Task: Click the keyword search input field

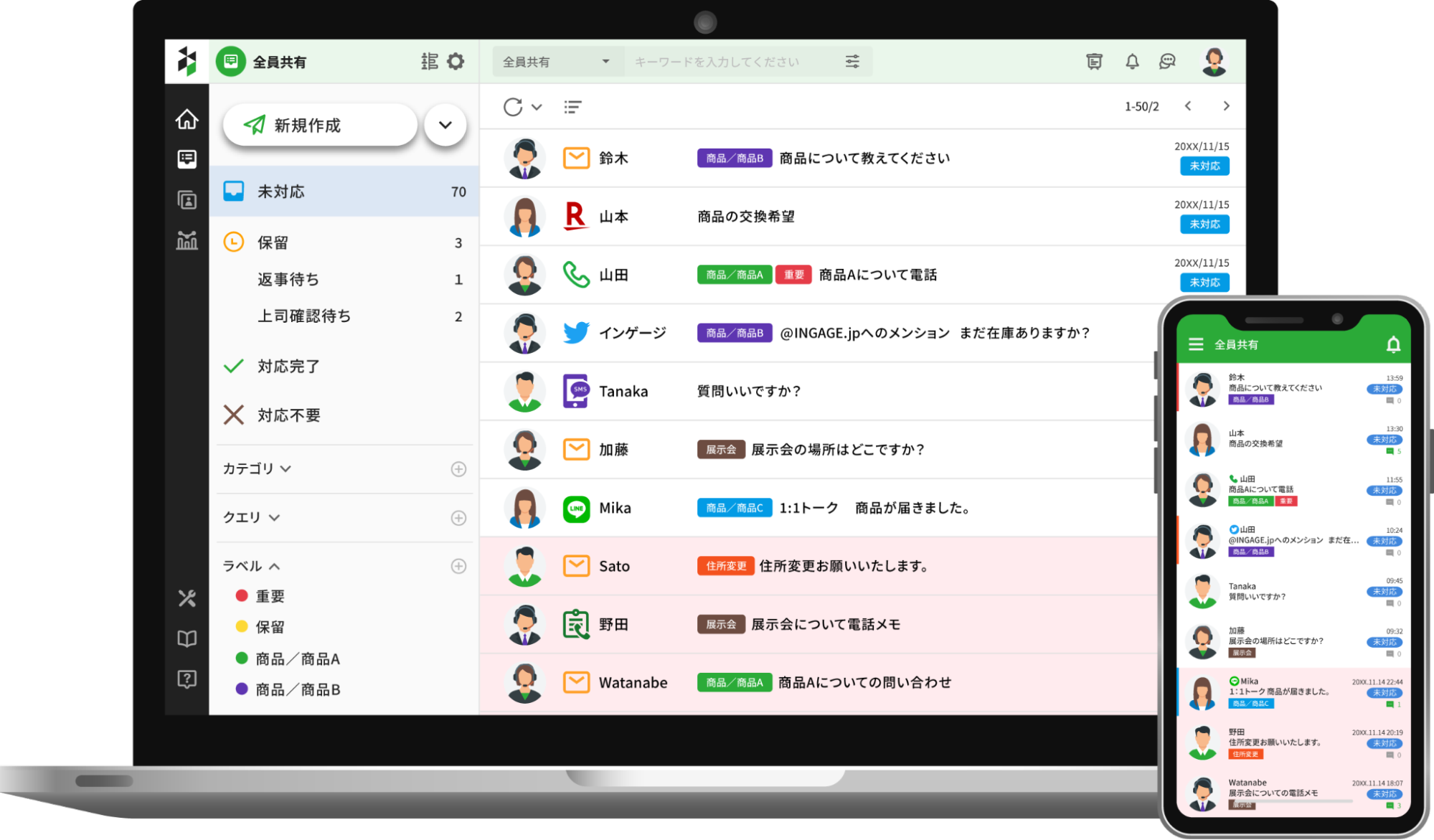Action: tap(732, 62)
